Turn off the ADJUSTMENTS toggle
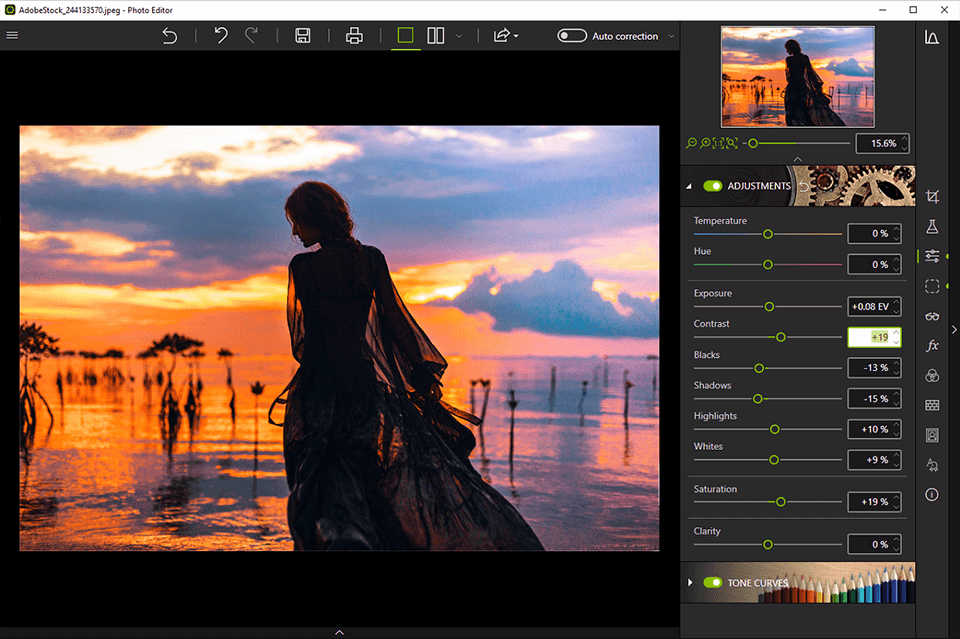Screen dimensions: 960x639 click(x=713, y=186)
